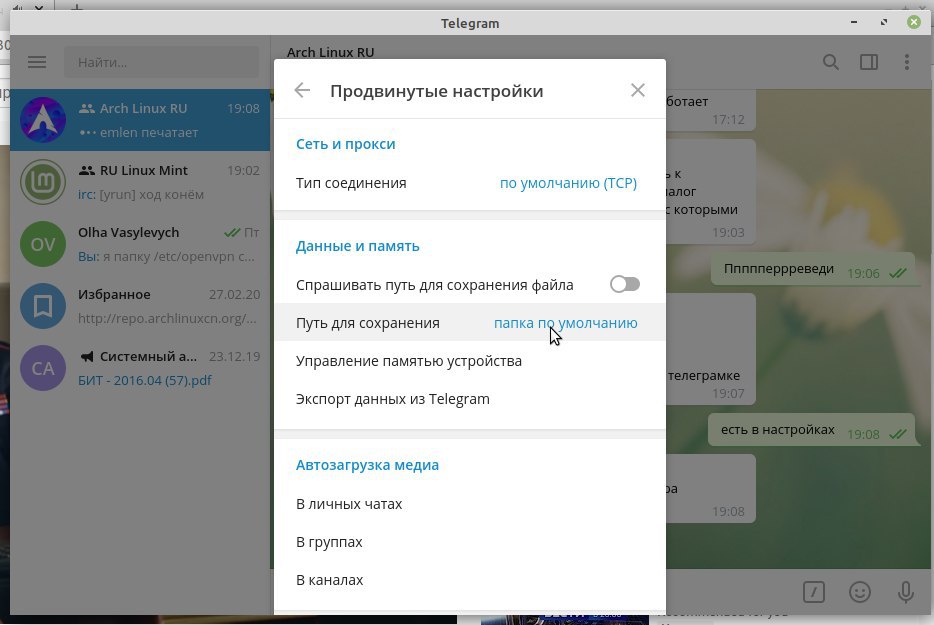This screenshot has width=934, height=625.
Task: Open the Olha Vasylevych chat
Action: 141,244
